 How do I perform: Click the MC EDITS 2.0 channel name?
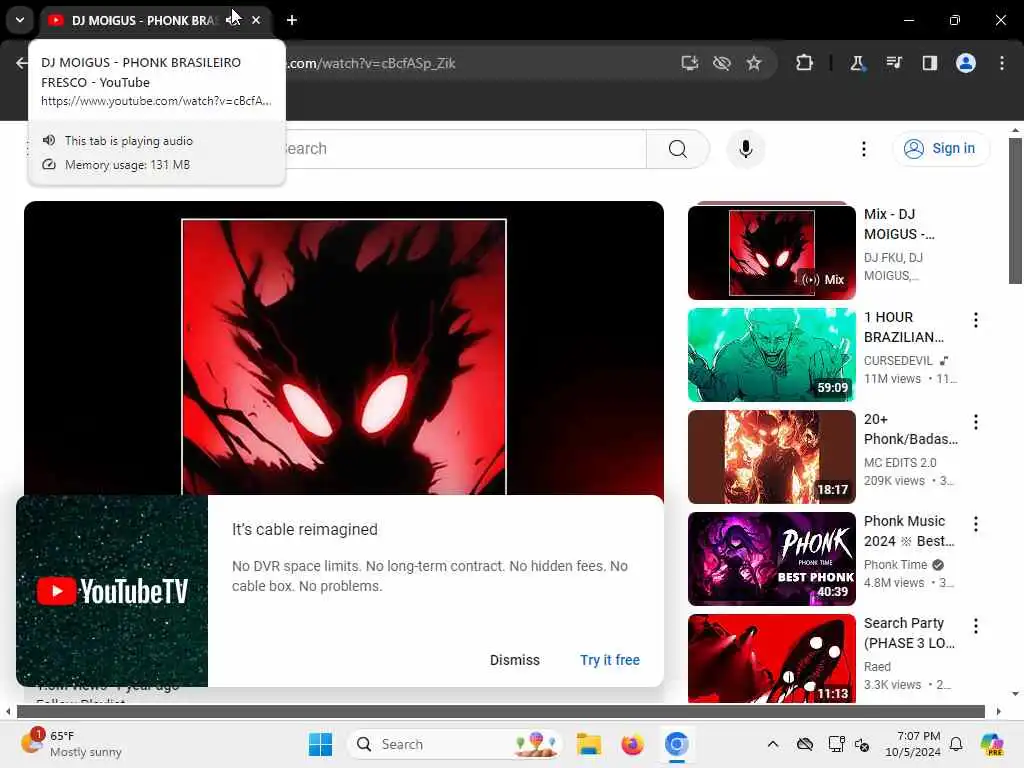pos(900,462)
